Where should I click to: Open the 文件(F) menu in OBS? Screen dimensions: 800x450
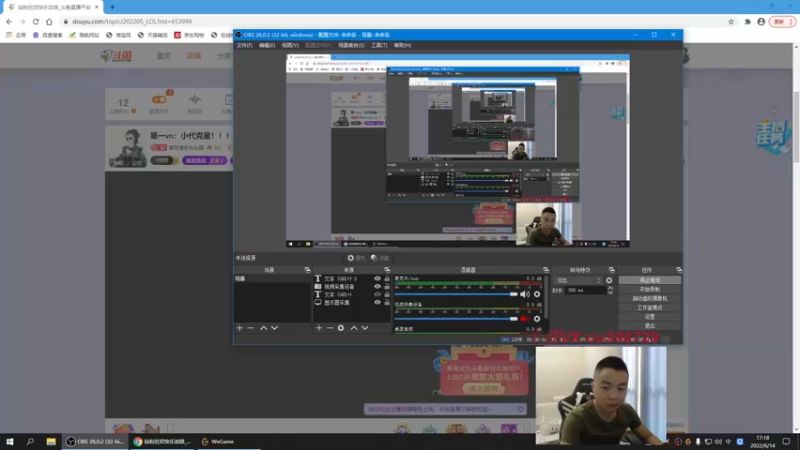coord(244,45)
